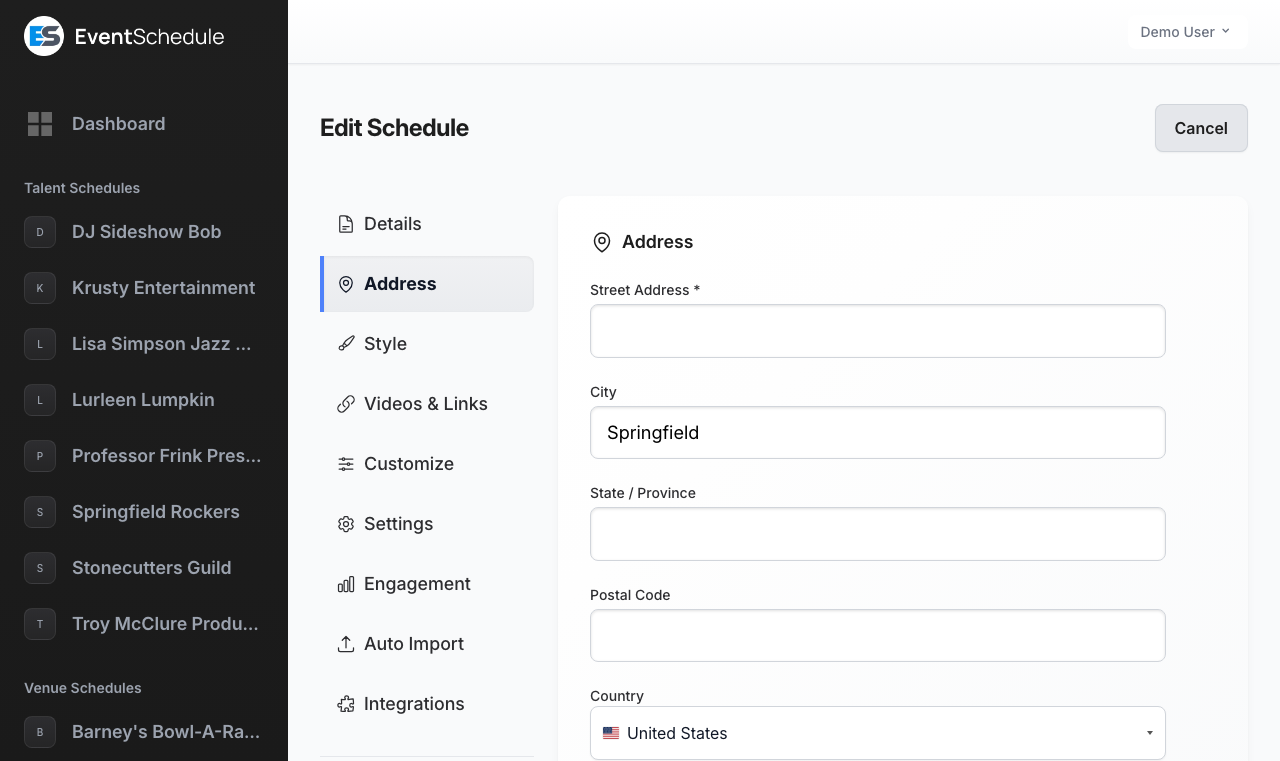Click the Cancel button

pyautogui.click(x=1200, y=128)
